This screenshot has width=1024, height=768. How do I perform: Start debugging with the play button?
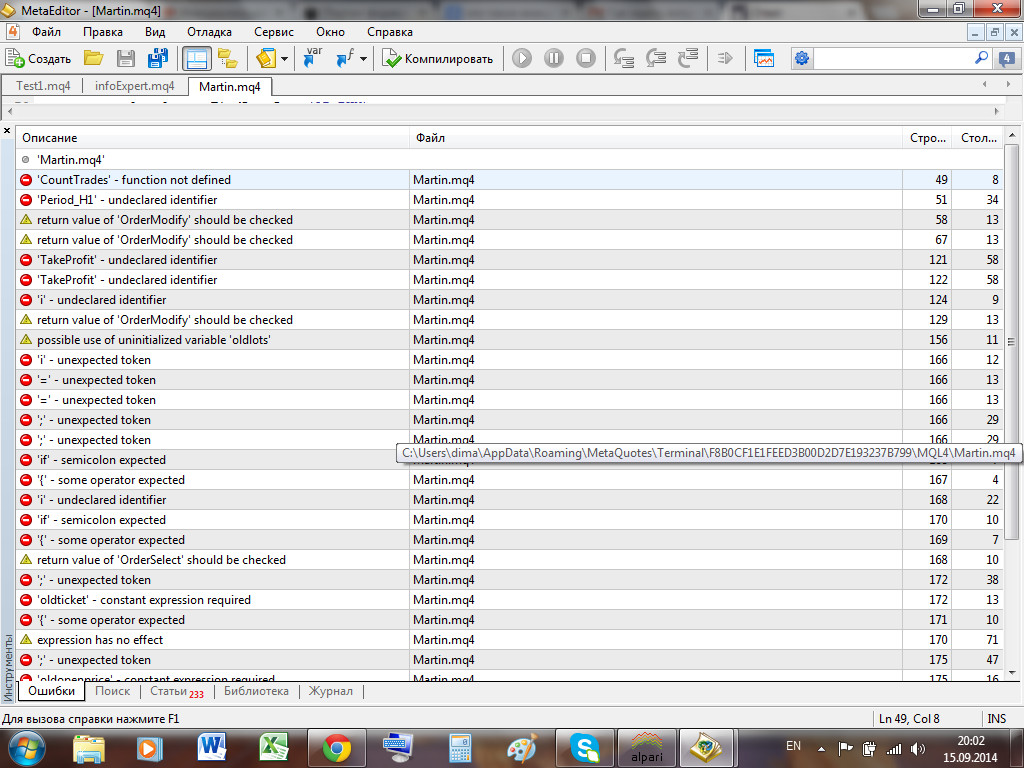521,58
